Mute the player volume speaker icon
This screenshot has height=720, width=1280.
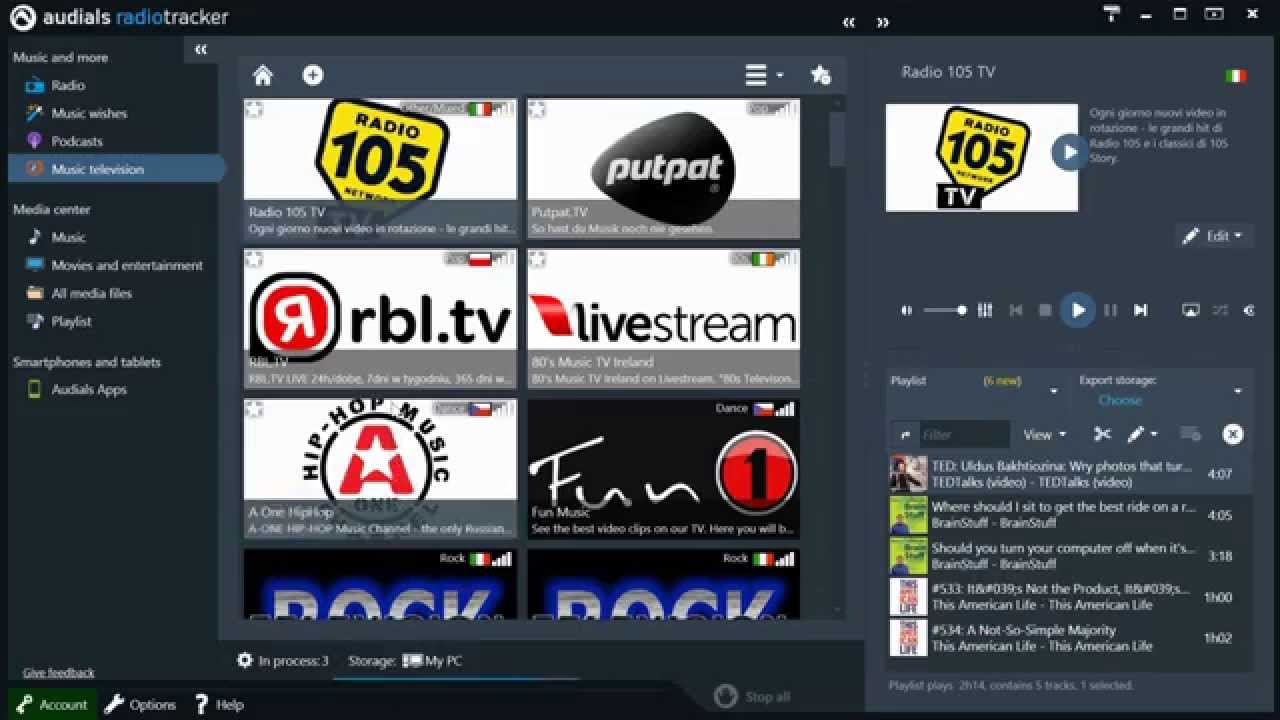(x=907, y=310)
